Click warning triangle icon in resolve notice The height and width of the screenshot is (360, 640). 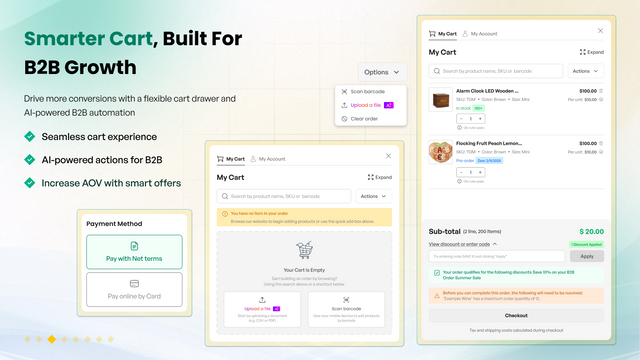click(x=437, y=296)
